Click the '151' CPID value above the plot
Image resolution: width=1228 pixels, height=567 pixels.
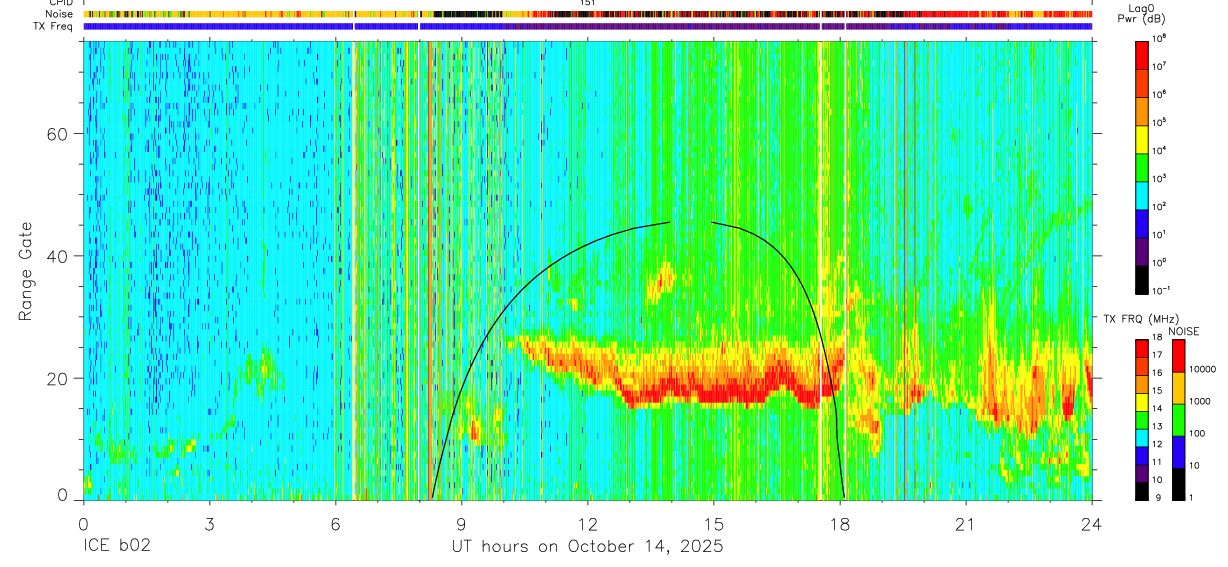point(588,3)
